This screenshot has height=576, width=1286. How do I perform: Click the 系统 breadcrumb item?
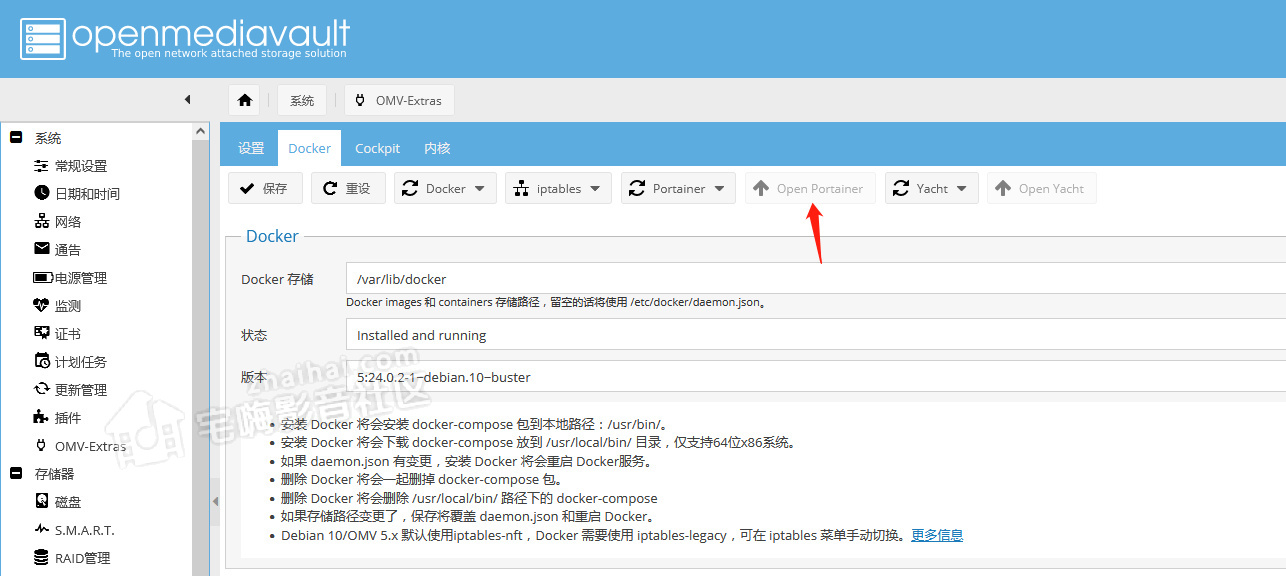pyautogui.click(x=302, y=100)
